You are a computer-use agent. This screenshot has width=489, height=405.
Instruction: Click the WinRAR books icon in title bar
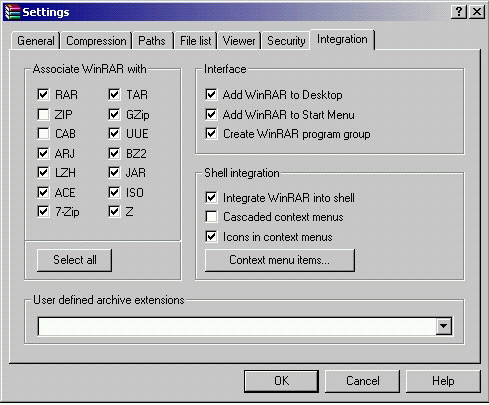(x=12, y=12)
